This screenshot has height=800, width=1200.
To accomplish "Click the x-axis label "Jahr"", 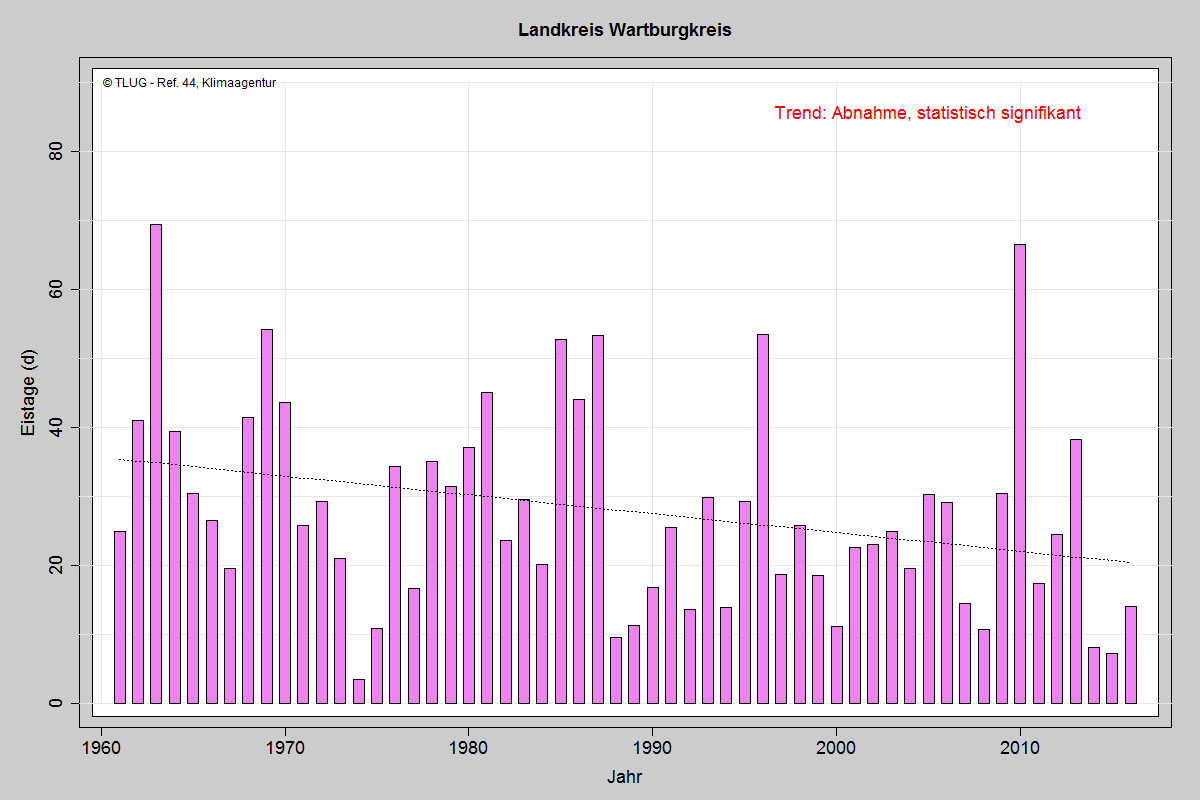I will click(624, 776).
